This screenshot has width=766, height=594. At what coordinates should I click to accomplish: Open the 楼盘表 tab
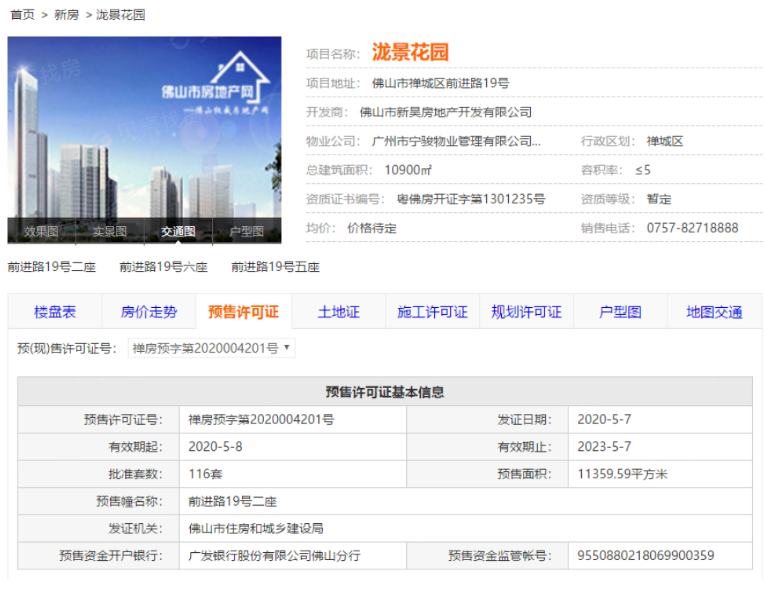[54, 312]
